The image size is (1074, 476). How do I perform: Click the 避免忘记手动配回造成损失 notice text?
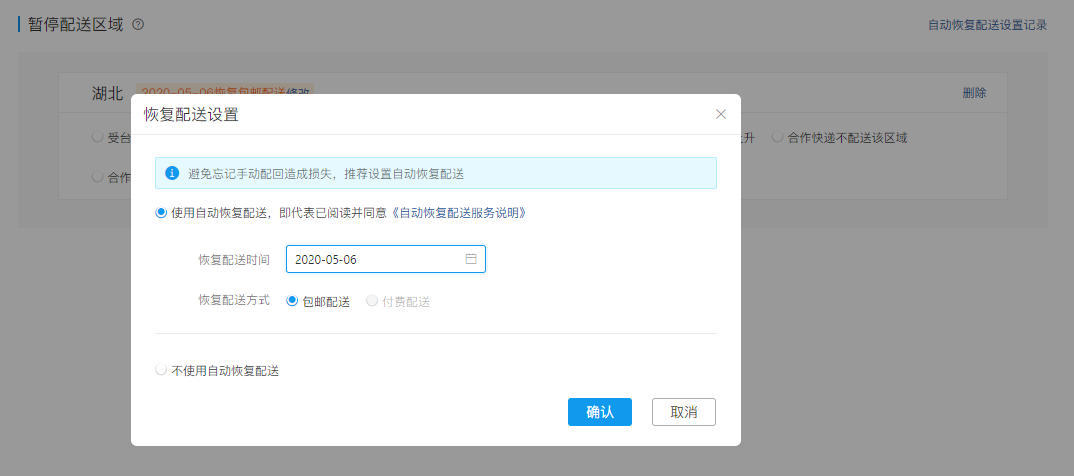326,173
